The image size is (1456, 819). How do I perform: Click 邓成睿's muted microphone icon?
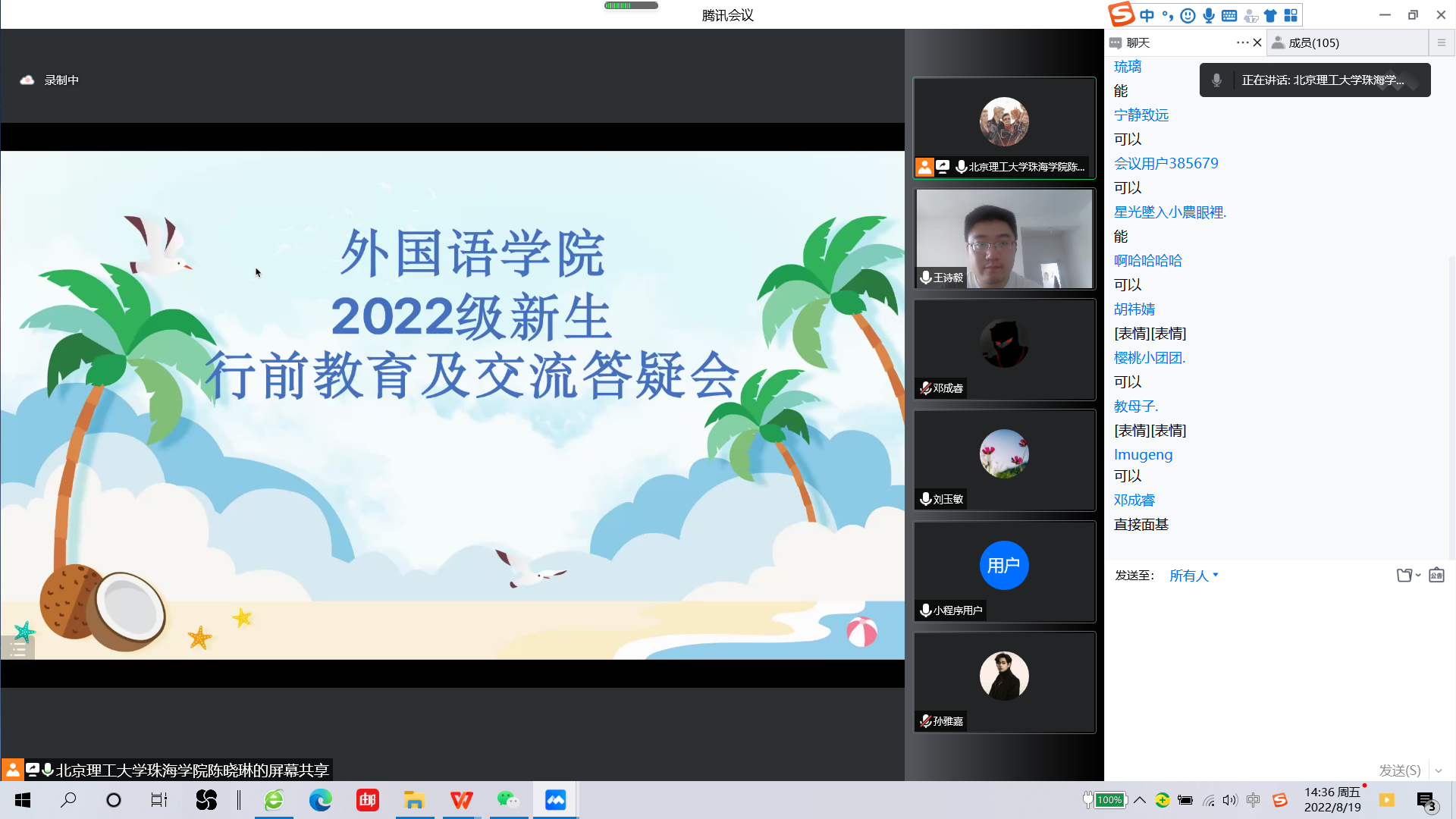pos(925,388)
